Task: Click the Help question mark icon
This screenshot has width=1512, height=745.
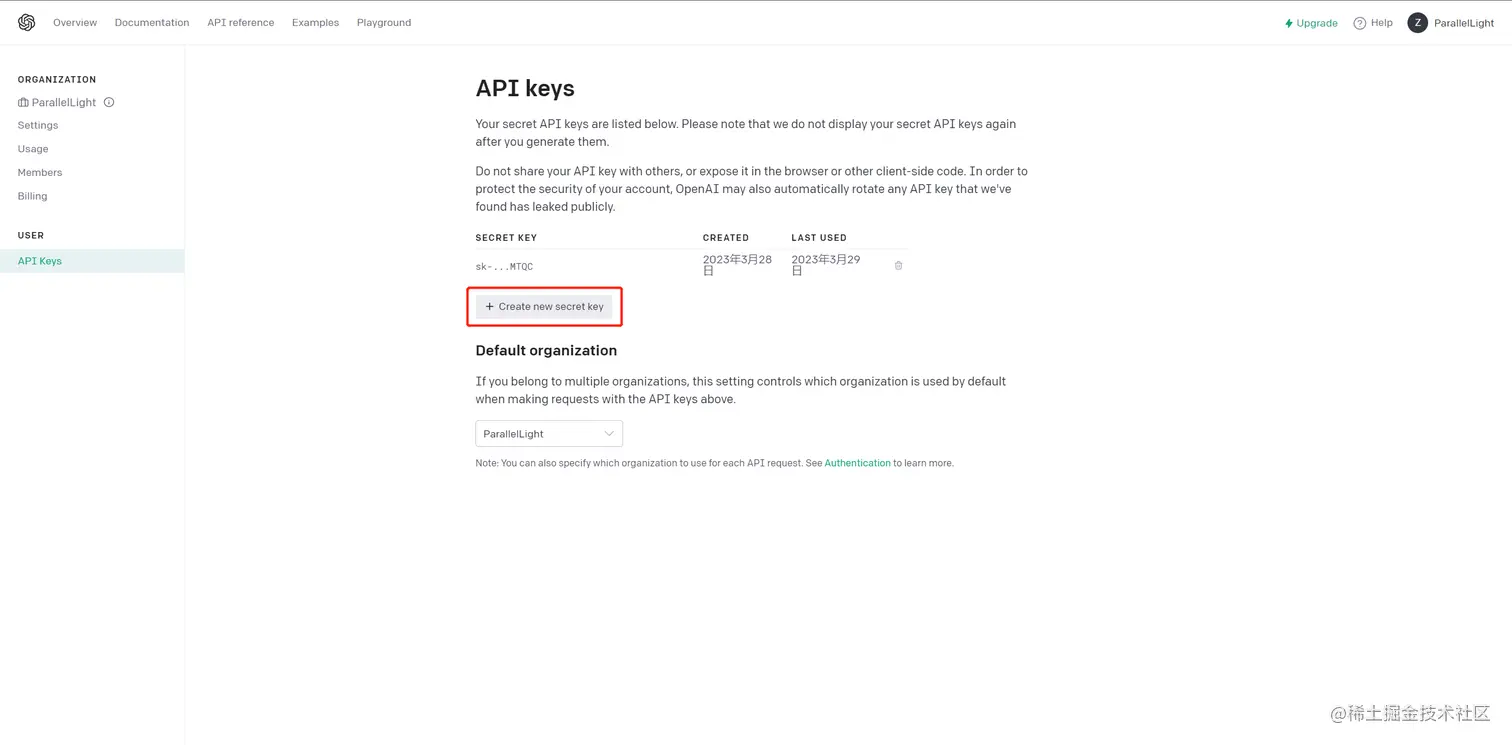Action: click(x=1359, y=23)
